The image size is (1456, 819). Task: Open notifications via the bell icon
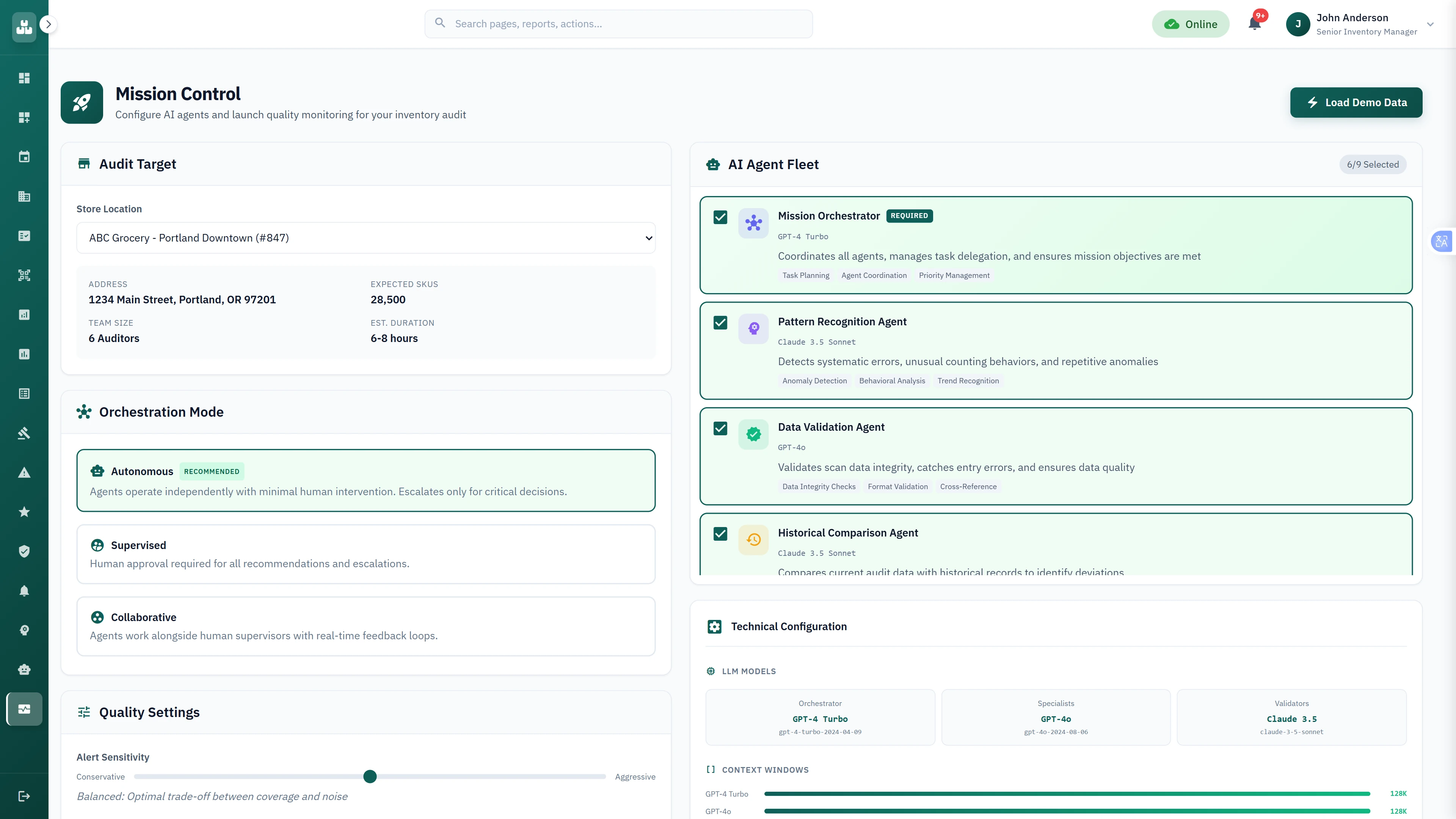pyautogui.click(x=1255, y=24)
